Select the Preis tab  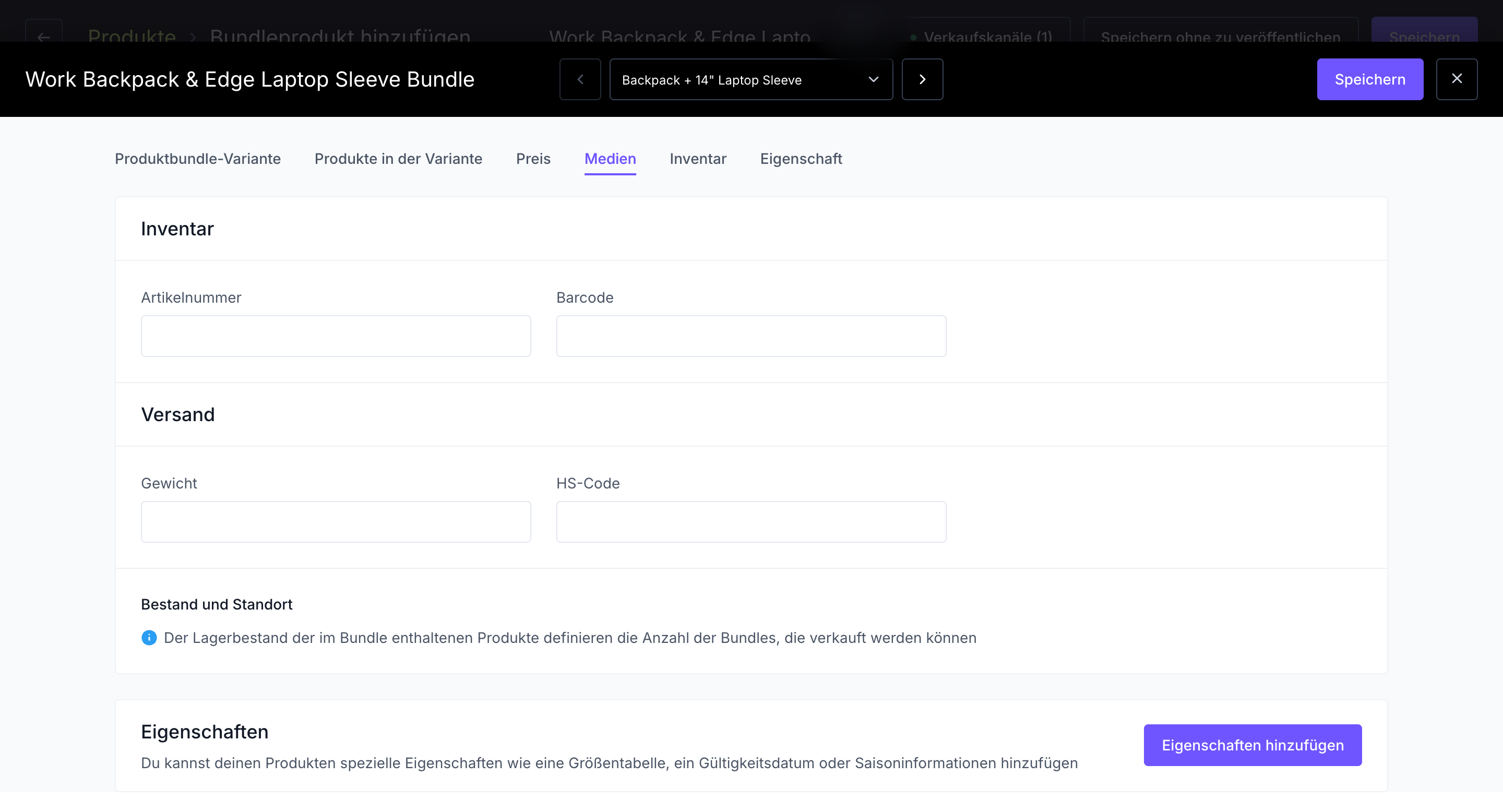click(533, 159)
